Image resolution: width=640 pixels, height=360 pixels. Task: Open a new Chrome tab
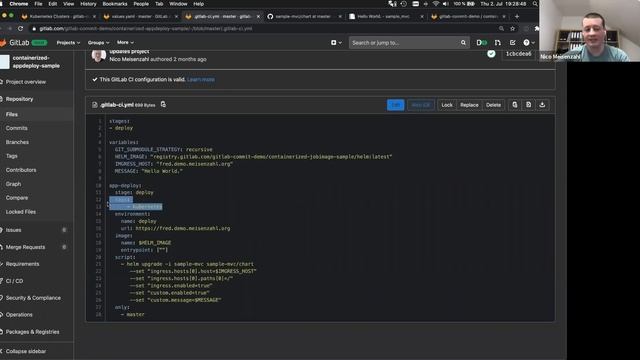click(x=517, y=16)
